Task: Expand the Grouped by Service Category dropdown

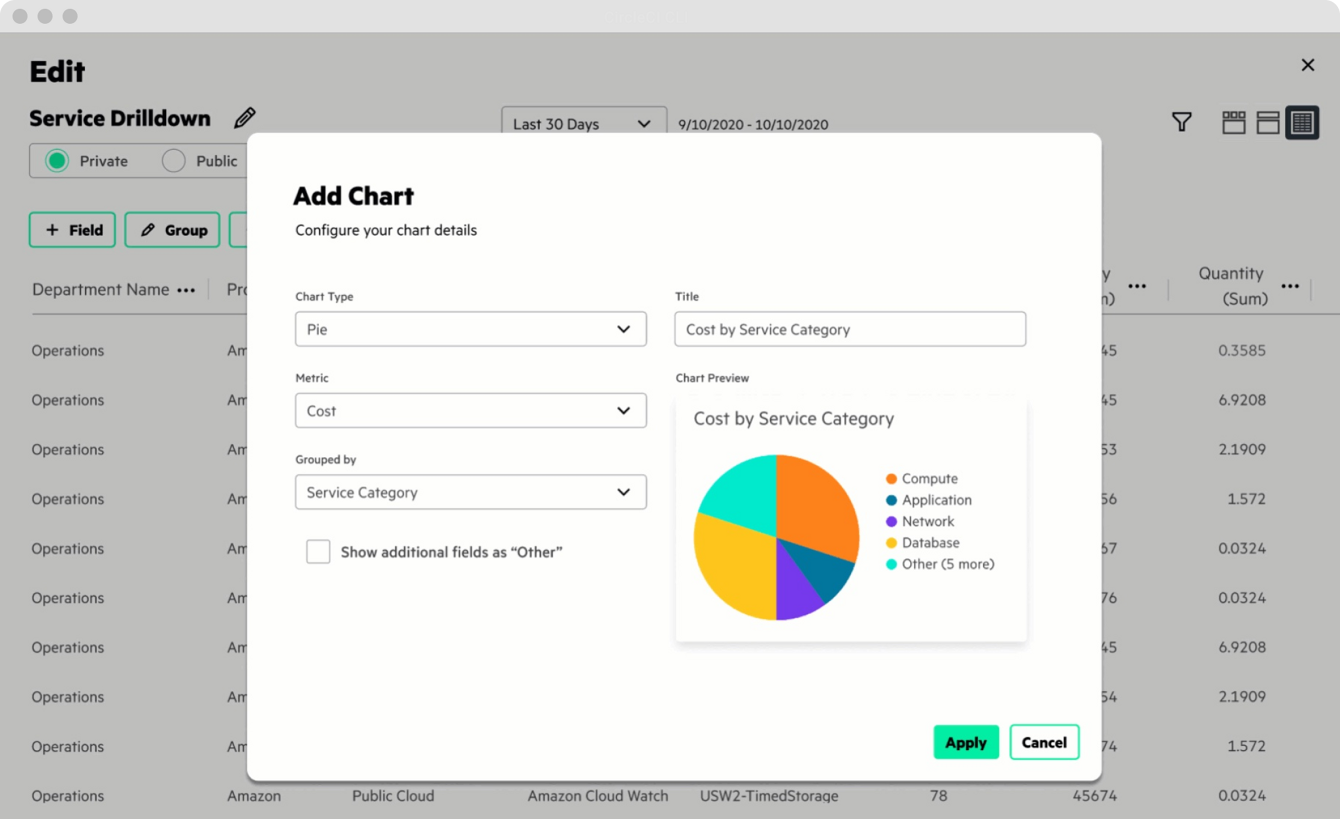Action: [470, 492]
